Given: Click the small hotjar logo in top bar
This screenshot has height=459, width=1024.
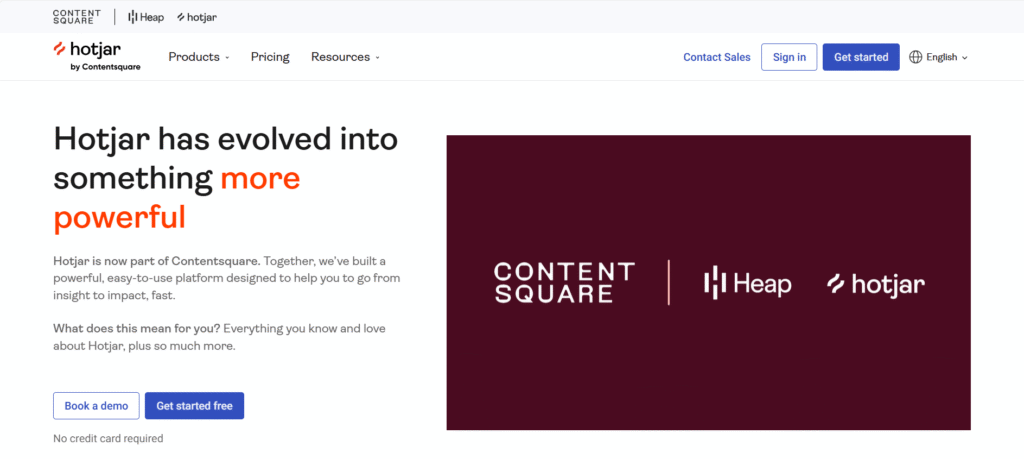Looking at the screenshot, I should (196, 17).
